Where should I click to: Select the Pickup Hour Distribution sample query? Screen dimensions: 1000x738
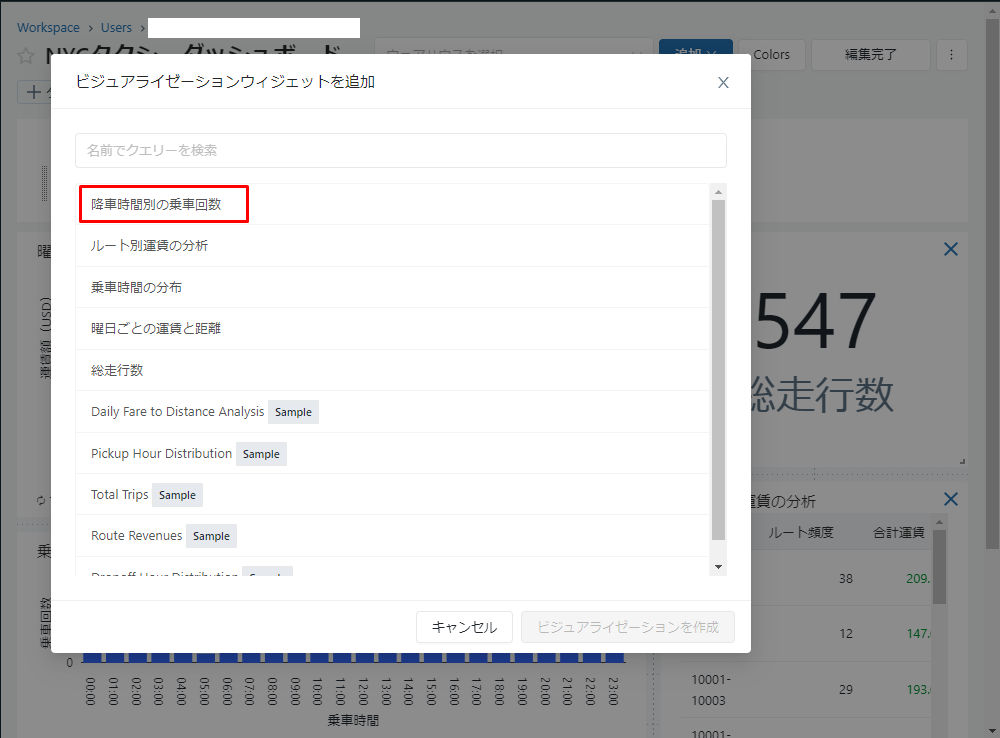(161, 453)
